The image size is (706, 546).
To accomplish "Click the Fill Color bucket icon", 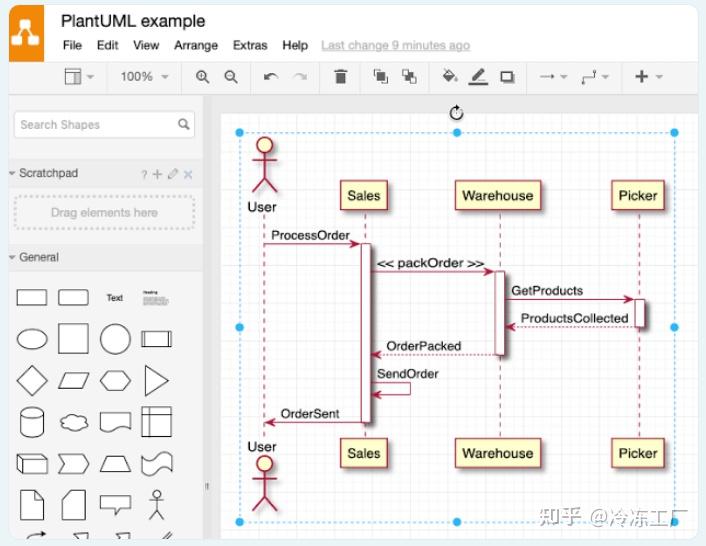I will pyautogui.click(x=450, y=76).
